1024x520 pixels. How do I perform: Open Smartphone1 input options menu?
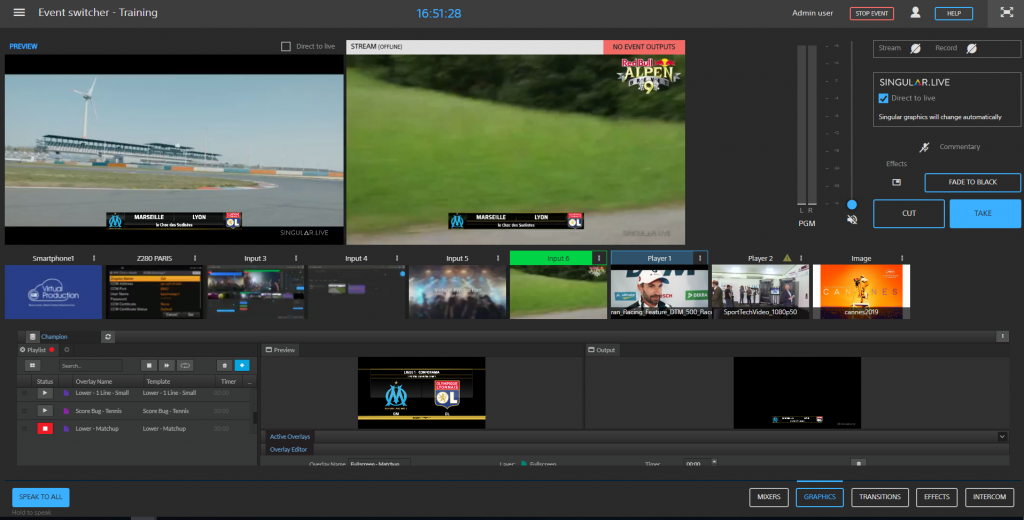coord(94,258)
